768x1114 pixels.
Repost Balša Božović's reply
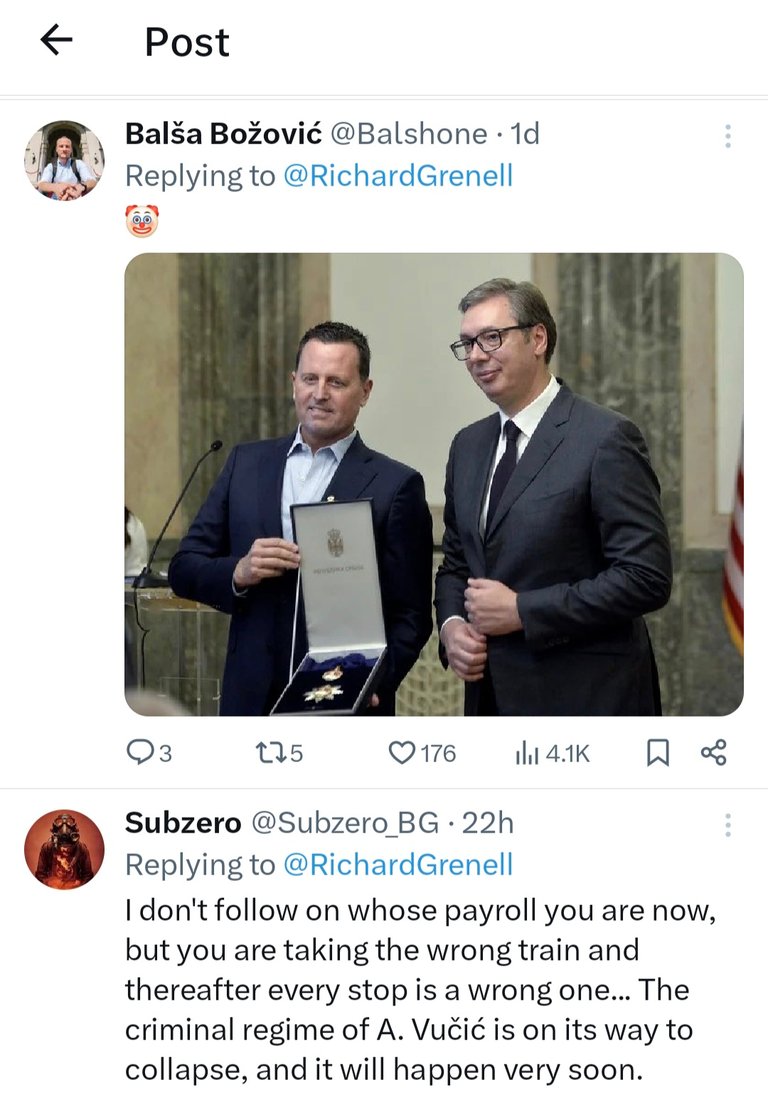(x=279, y=752)
